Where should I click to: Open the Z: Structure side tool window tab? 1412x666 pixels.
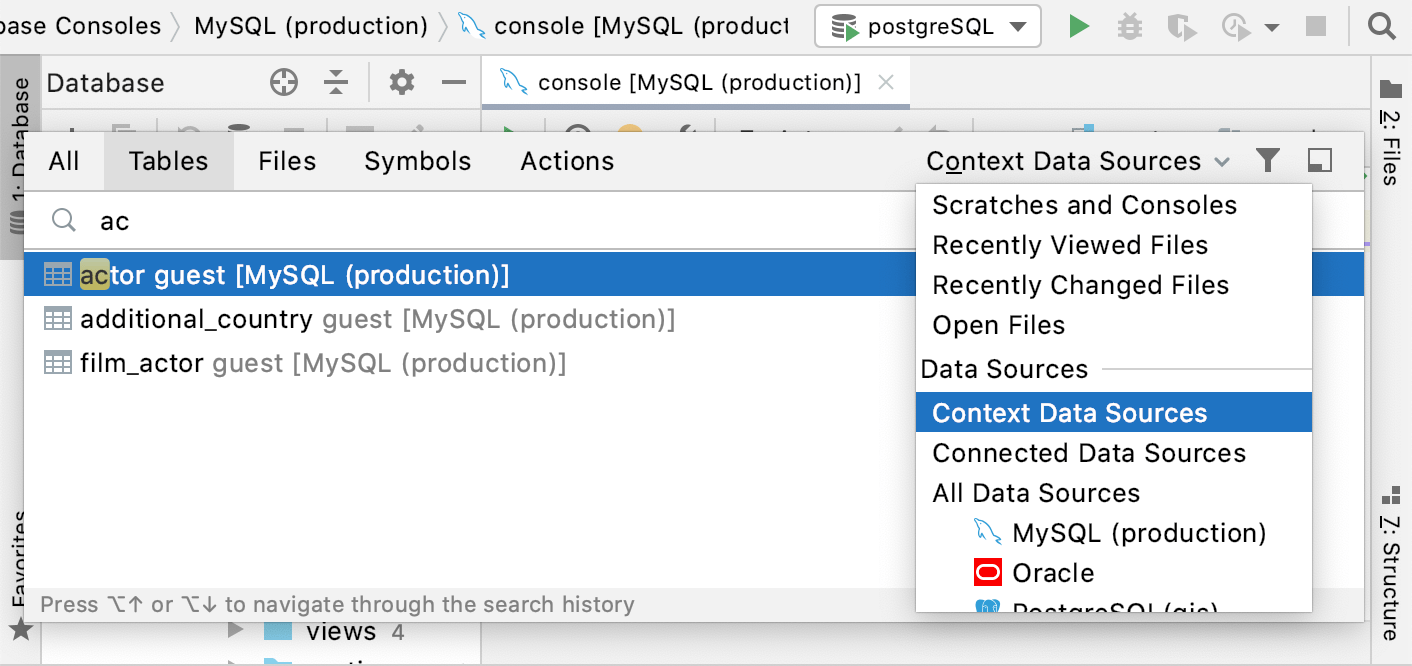[1390, 563]
